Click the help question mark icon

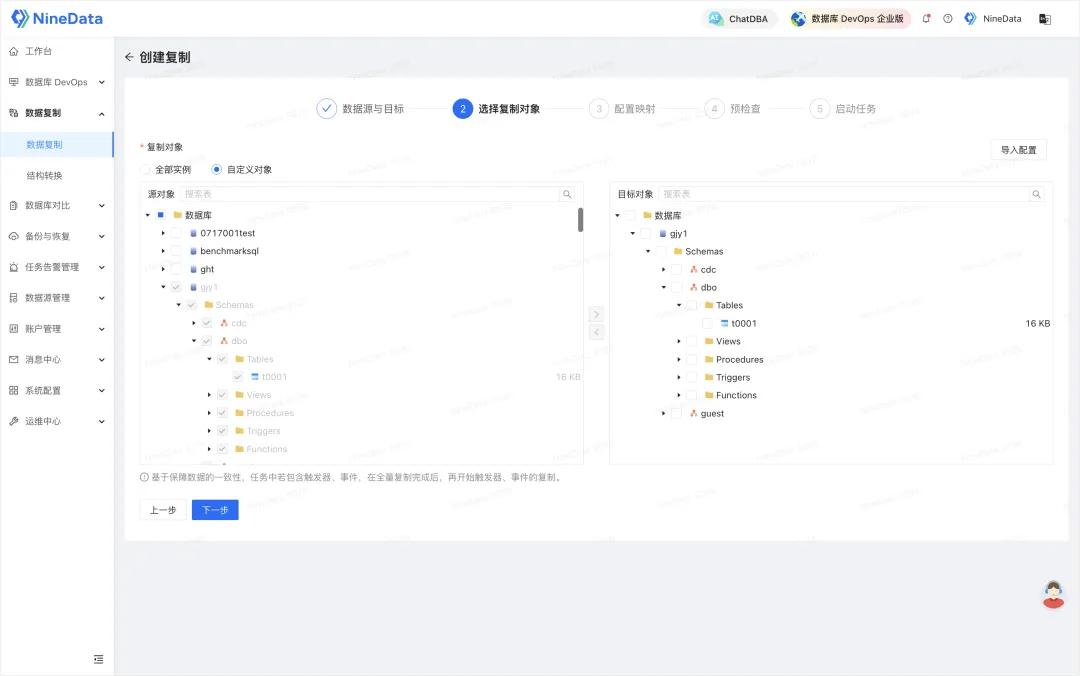tap(948, 19)
